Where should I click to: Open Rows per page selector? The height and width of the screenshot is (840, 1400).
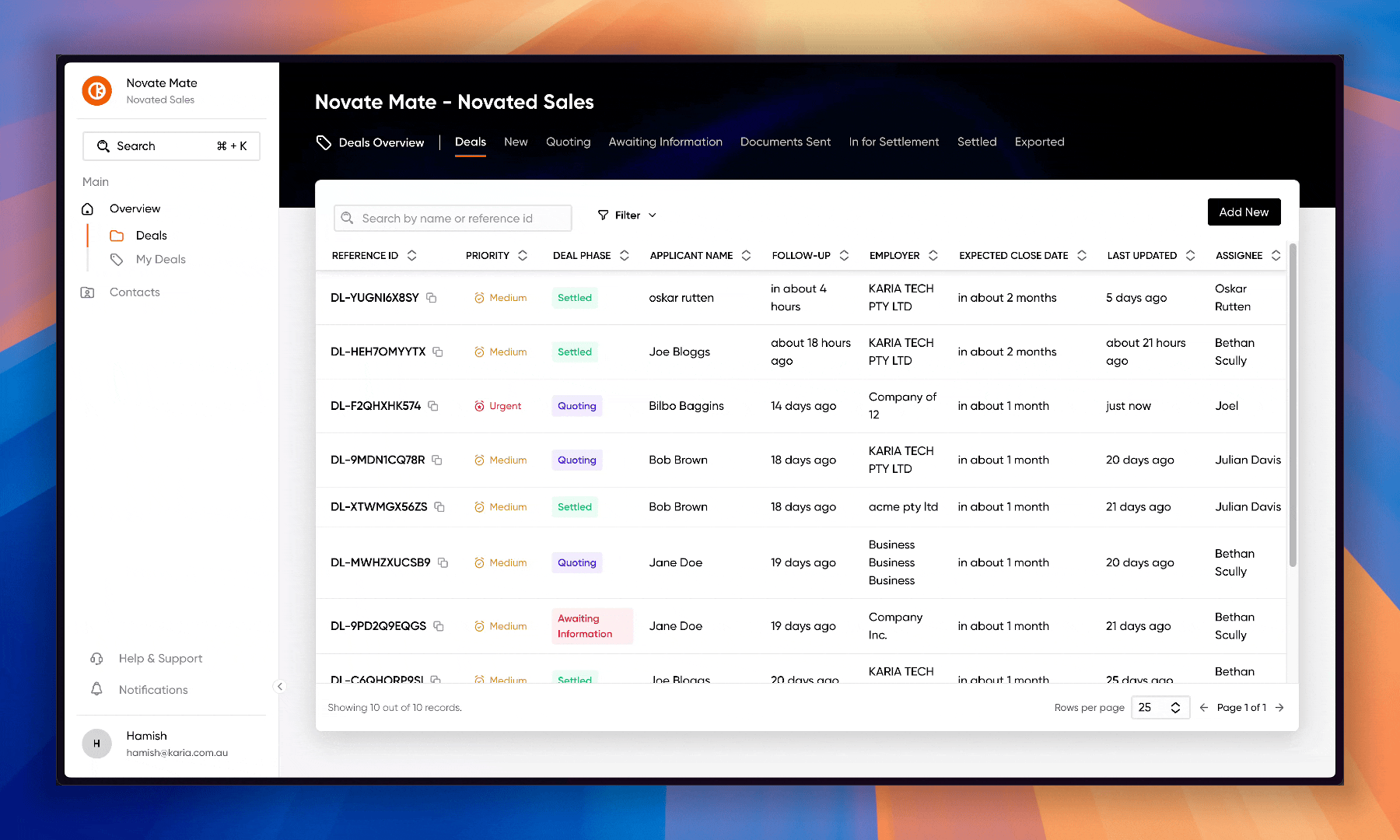point(1160,707)
